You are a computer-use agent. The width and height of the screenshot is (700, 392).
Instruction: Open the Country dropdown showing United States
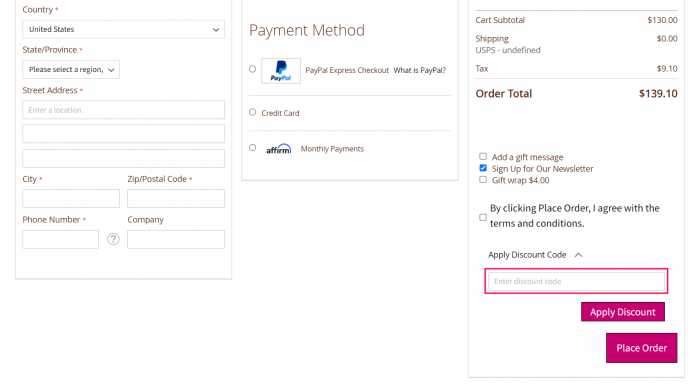point(123,29)
